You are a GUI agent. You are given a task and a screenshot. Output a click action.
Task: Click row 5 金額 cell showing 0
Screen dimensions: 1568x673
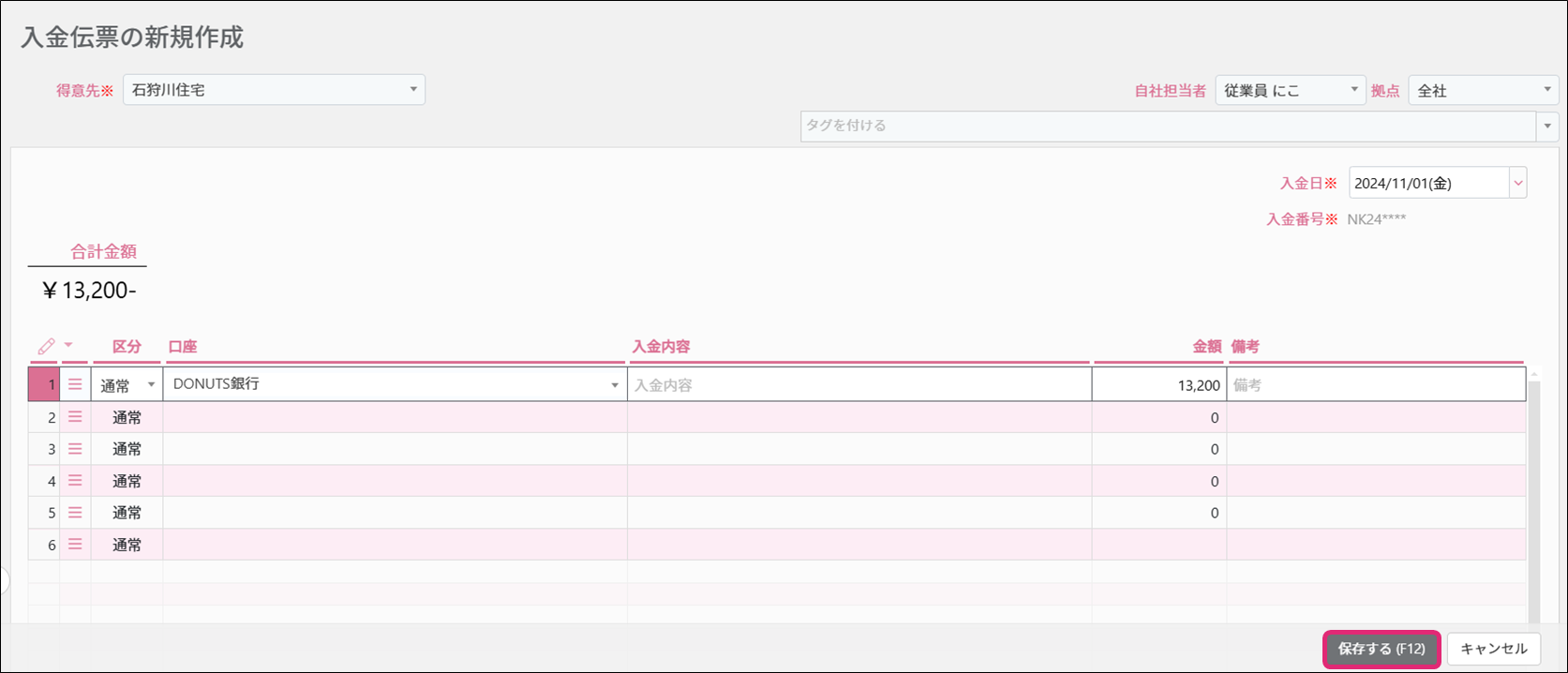(1159, 513)
